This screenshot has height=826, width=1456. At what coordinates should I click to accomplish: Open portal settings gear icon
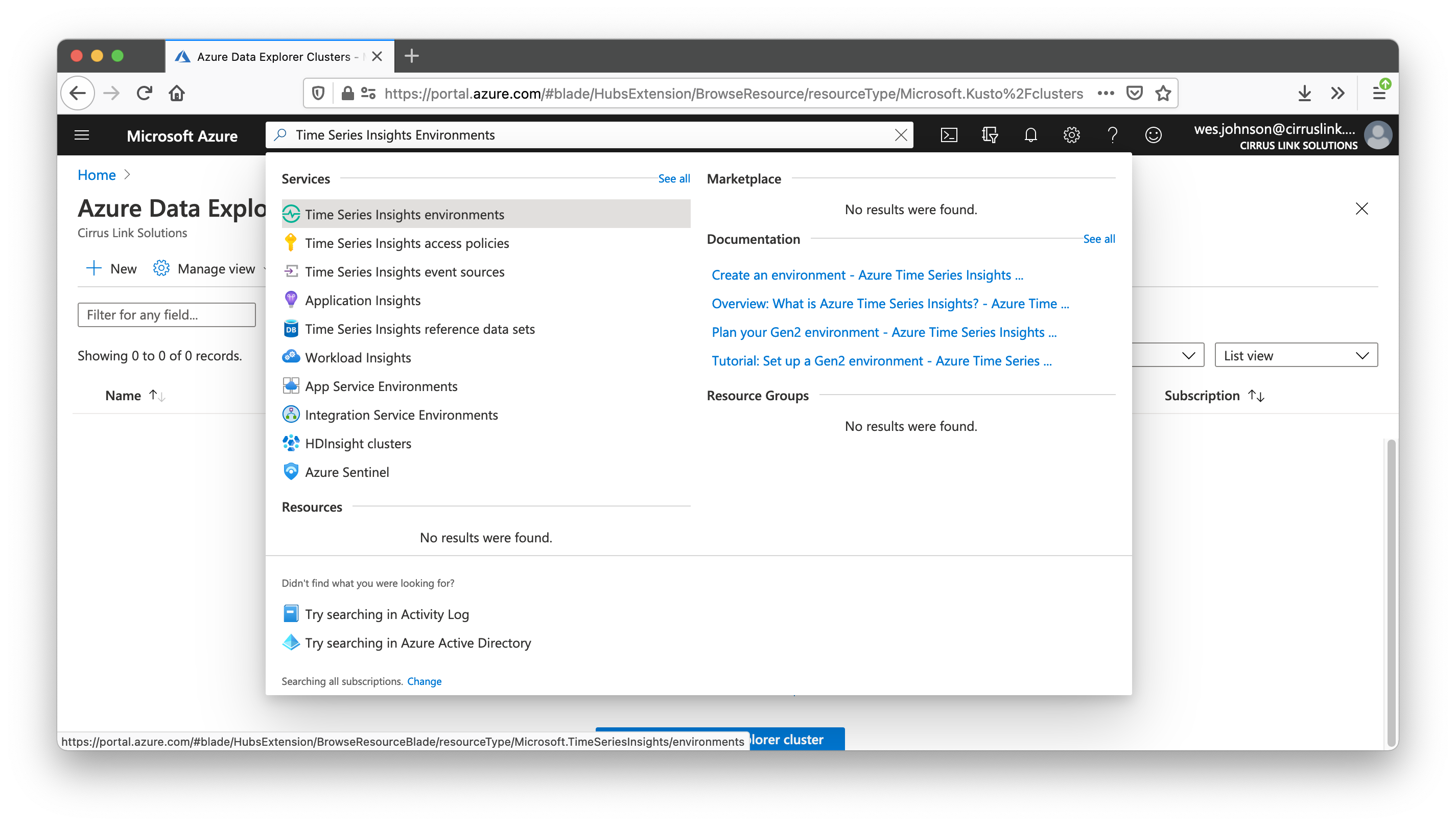1071,135
